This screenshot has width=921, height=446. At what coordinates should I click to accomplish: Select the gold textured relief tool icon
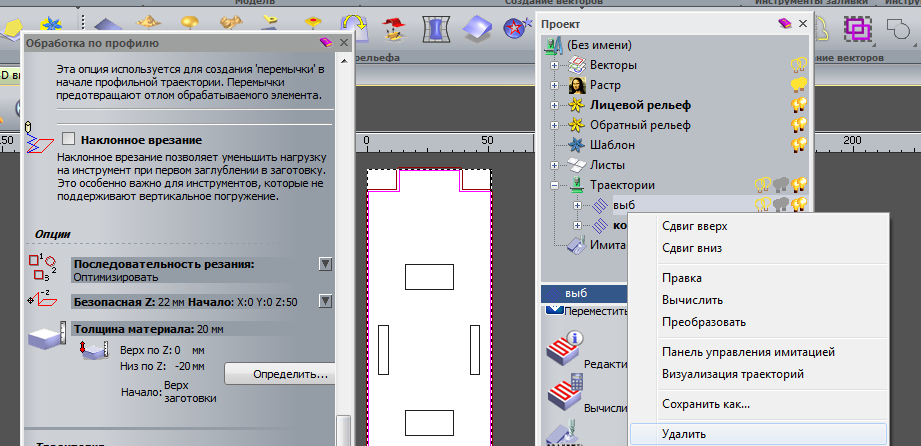coord(149,25)
